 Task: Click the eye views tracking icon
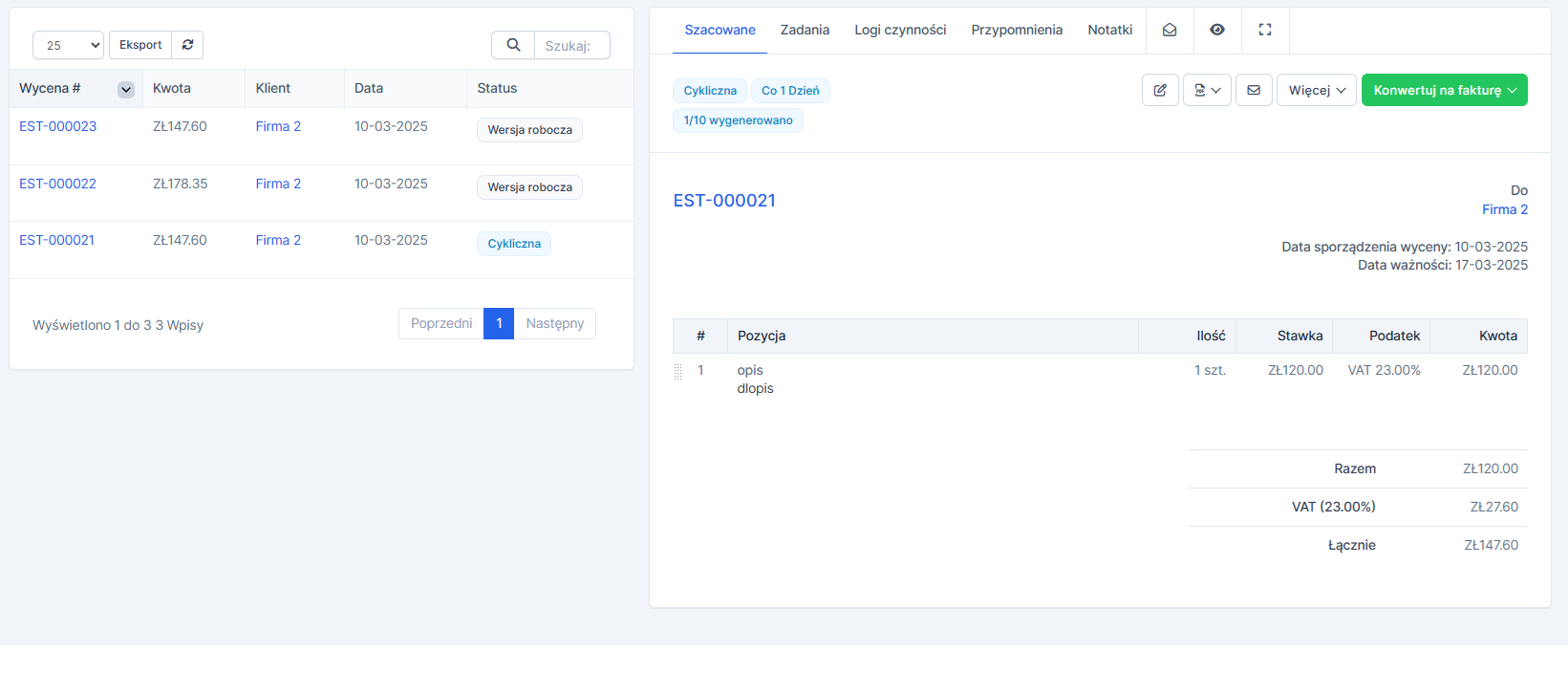pos(1217,30)
